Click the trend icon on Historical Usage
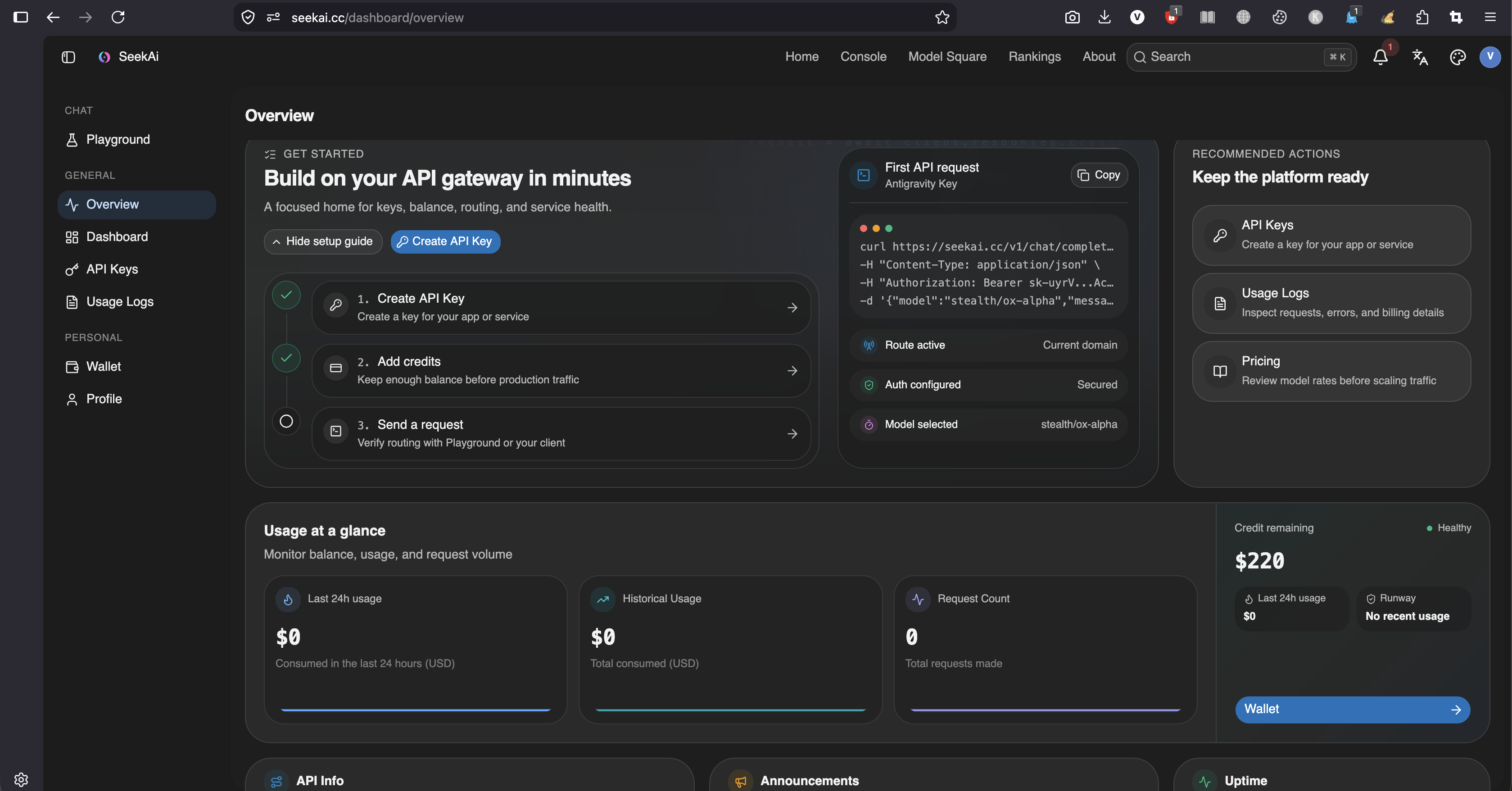Image resolution: width=1512 pixels, height=791 pixels. click(x=603, y=600)
